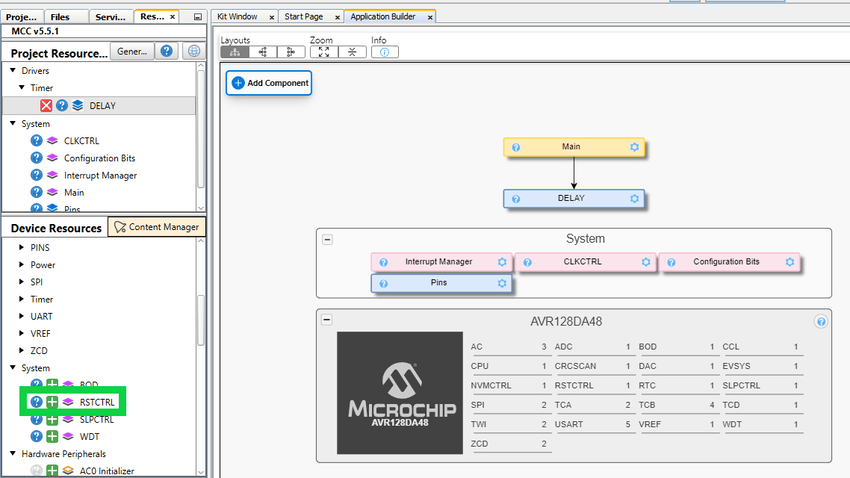Expand the UART node in Device Resources

pyautogui.click(x=24, y=316)
